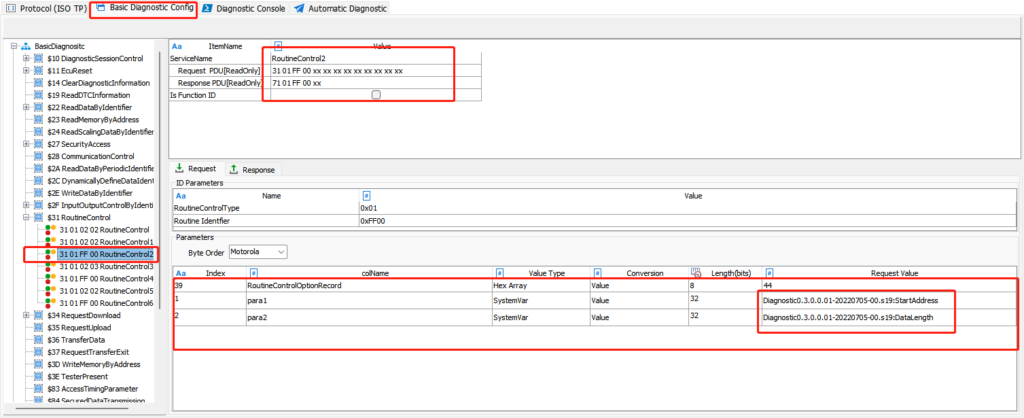Click the $34 RequestDownload service icon
Screen dimensions: 1024x418
point(38,315)
